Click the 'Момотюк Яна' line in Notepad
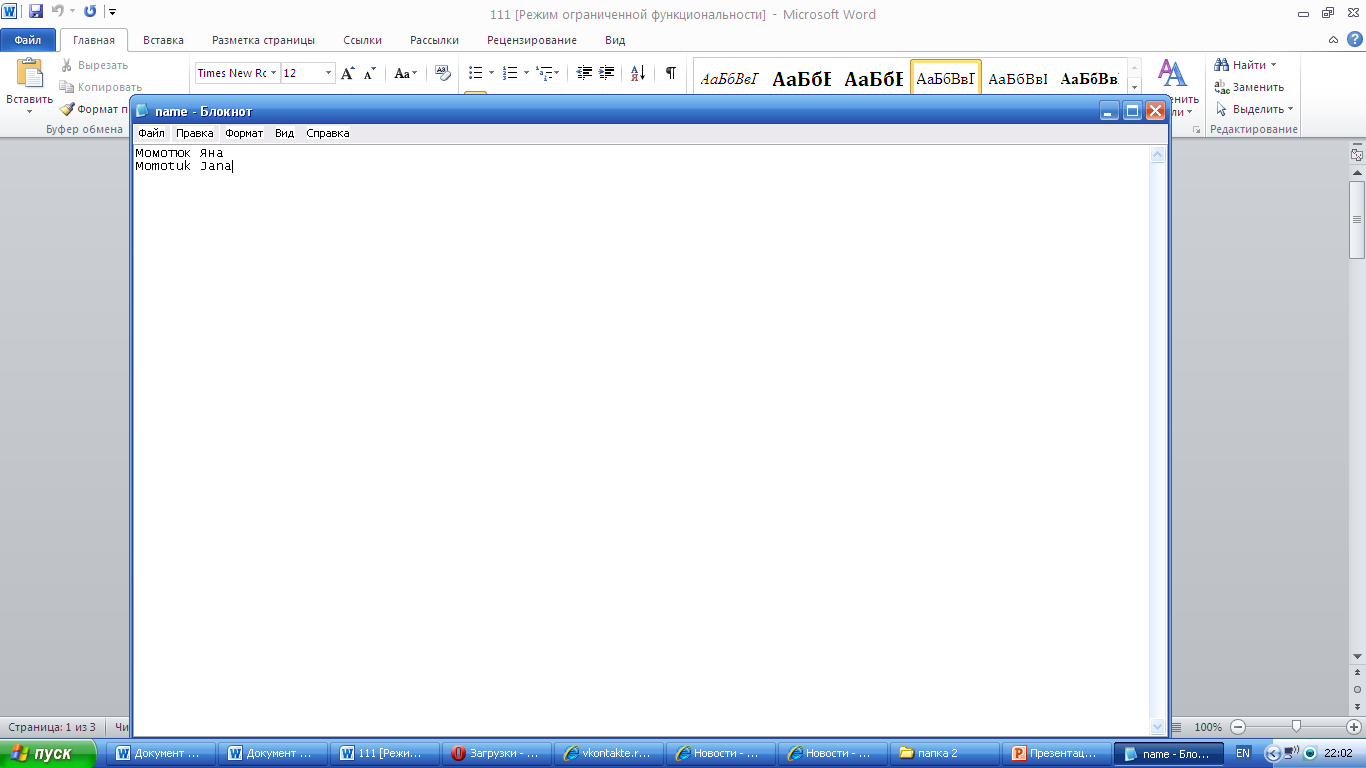1366x768 pixels. pos(179,153)
